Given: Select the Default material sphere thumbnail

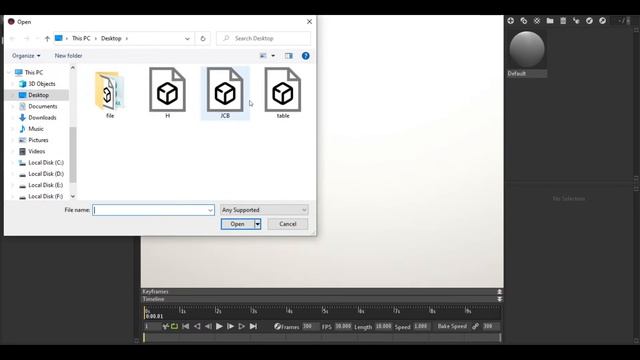Looking at the screenshot, I should (x=527, y=50).
